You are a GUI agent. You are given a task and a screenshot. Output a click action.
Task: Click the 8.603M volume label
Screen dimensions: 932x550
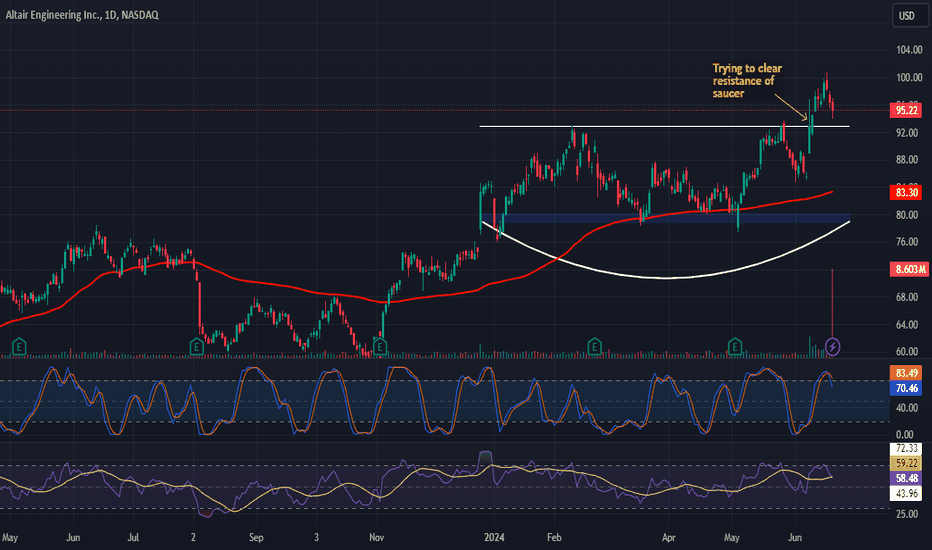tap(909, 269)
